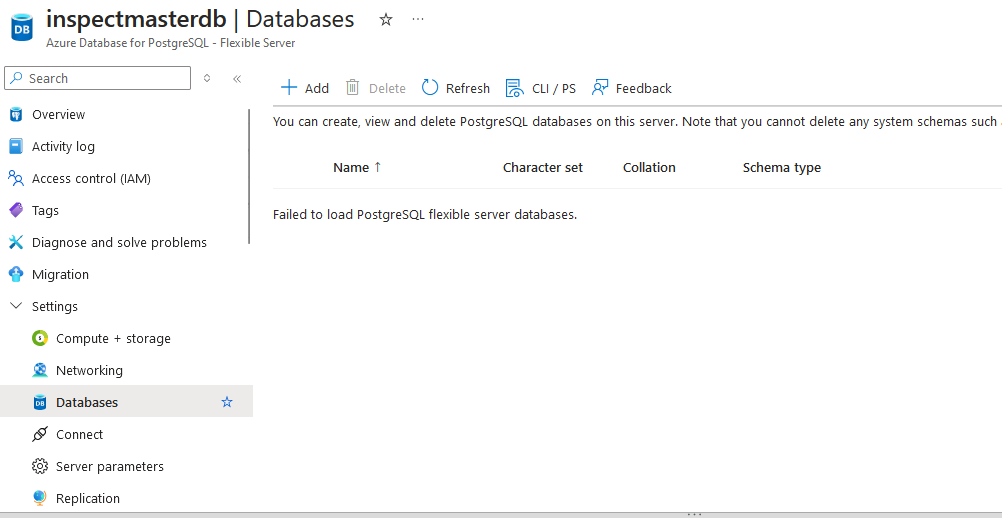Screen dimensions: 1002x518
Task: Toggle favorite star on Databases menu item
Action: [x=227, y=402]
